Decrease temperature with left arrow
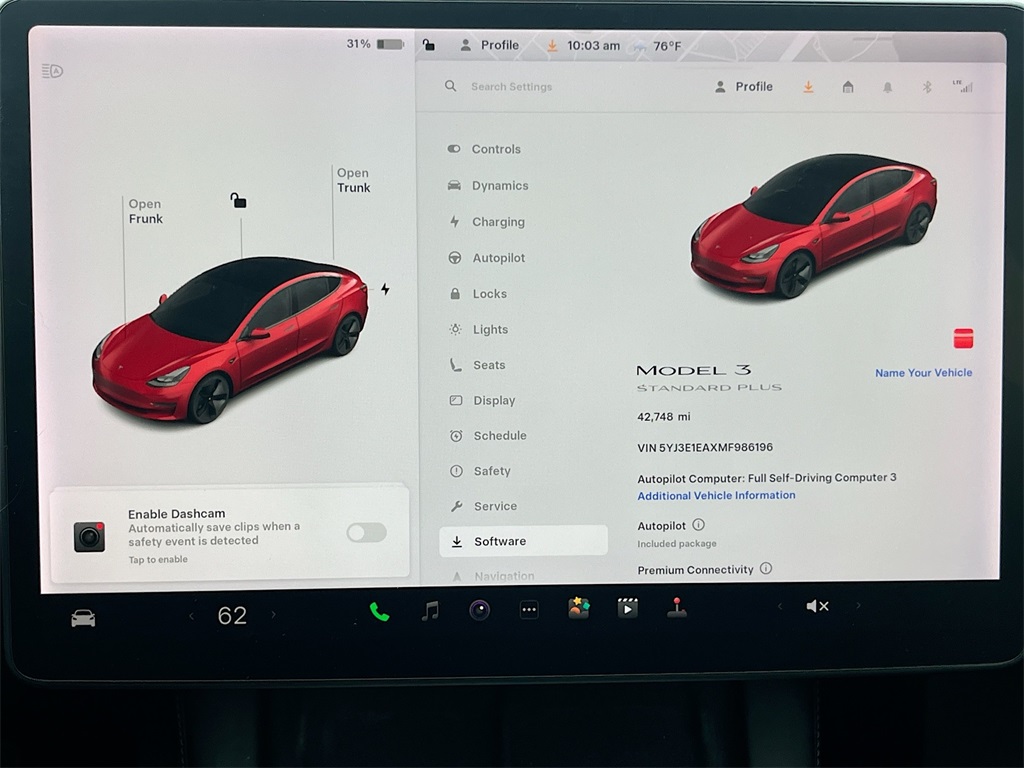 click(x=192, y=616)
